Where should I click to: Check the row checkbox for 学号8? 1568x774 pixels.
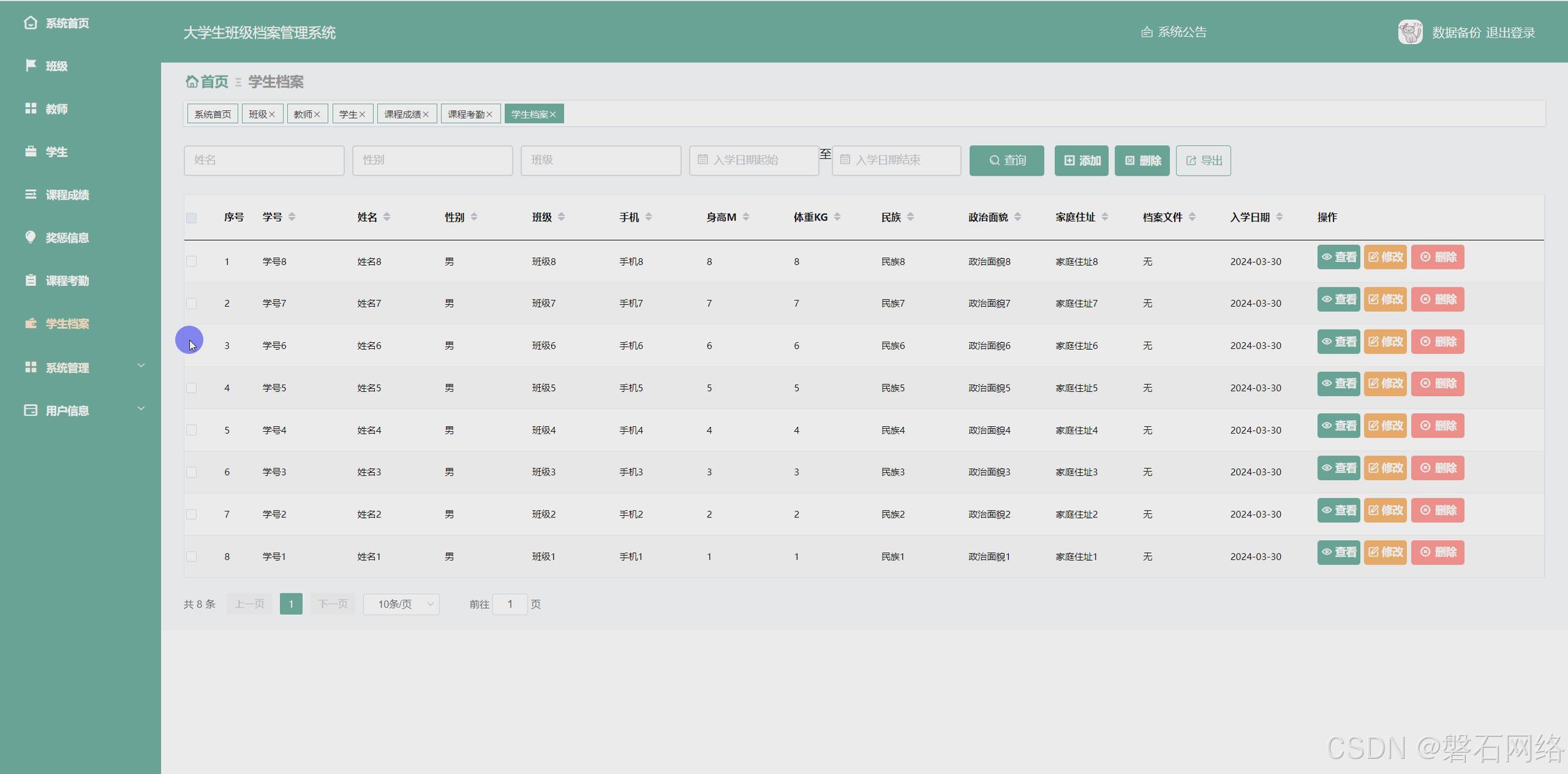pos(192,261)
